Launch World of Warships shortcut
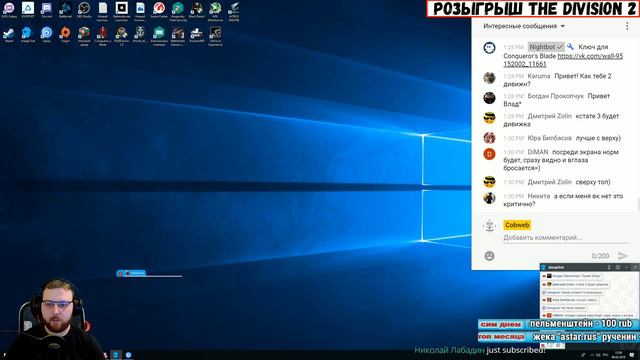 [x=140, y=34]
